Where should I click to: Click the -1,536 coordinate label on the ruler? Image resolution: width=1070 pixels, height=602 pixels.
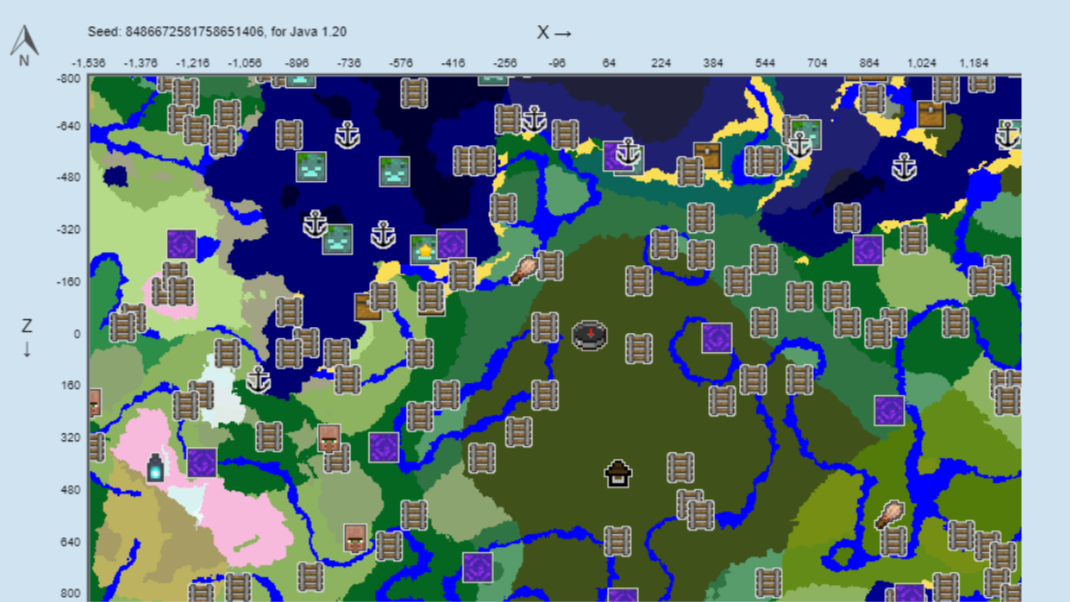[x=86, y=62]
